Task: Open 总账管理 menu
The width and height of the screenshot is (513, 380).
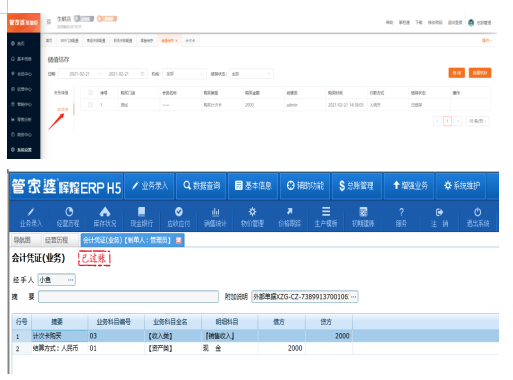Action: point(357,186)
